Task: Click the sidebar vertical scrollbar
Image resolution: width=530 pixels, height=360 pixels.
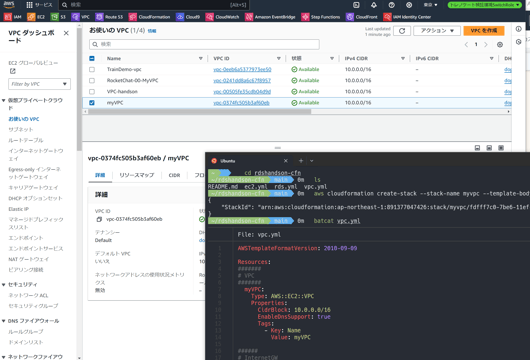Action: click(79, 90)
